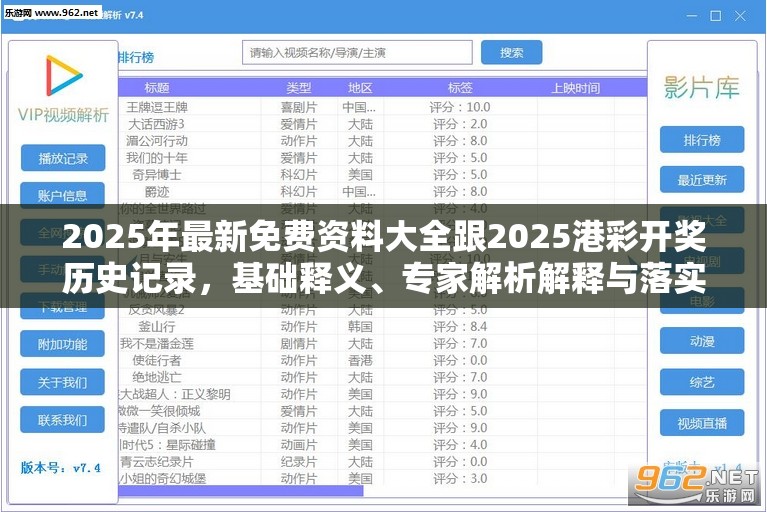Viewport: 767px width, 512px height.
Task: Open the 关于我们 page
Action: coord(63,382)
